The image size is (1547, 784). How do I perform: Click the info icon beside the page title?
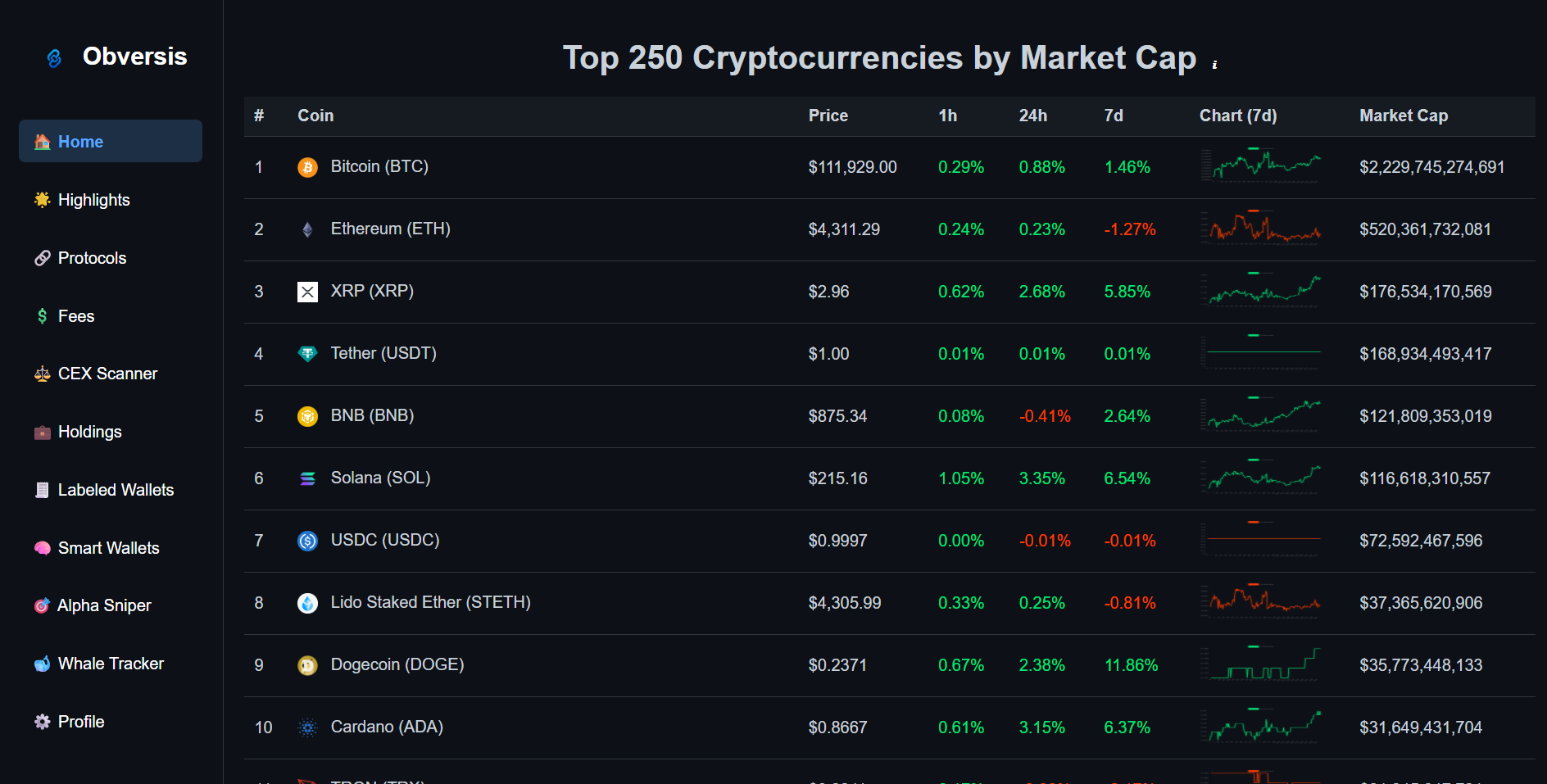(1214, 65)
